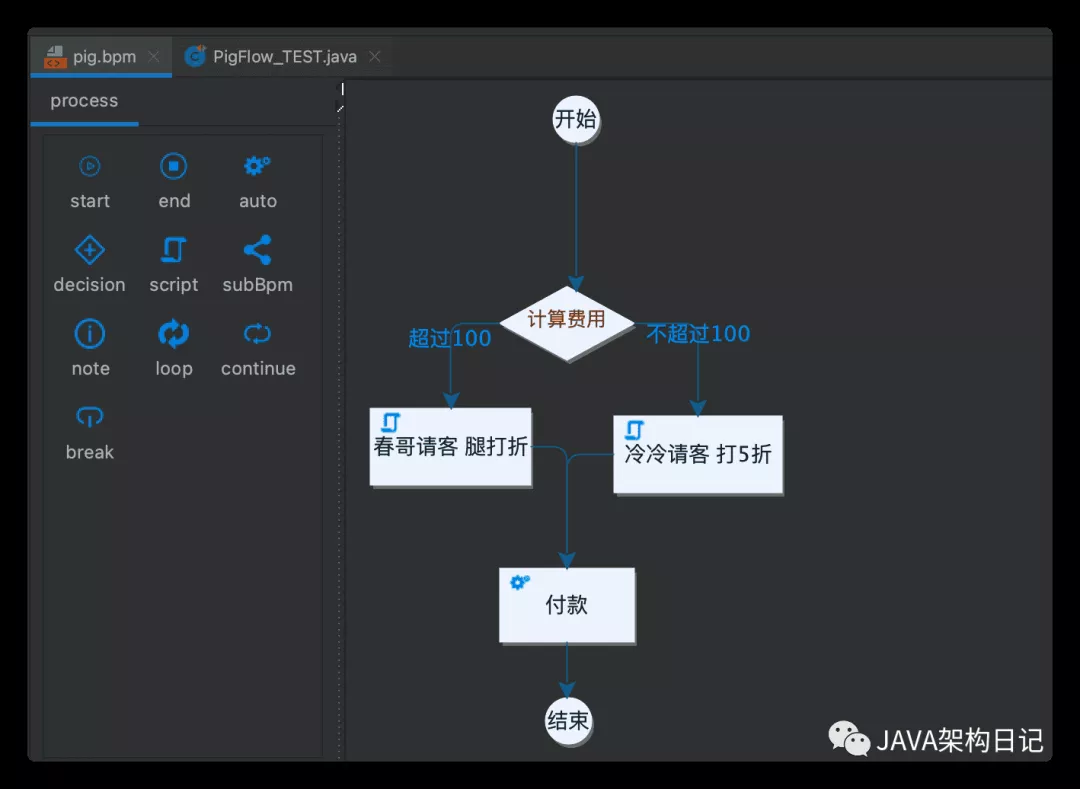Select the process palette tab
Image resolution: width=1080 pixels, height=789 pixels.
pyautogui.click(x=84, y=101)
